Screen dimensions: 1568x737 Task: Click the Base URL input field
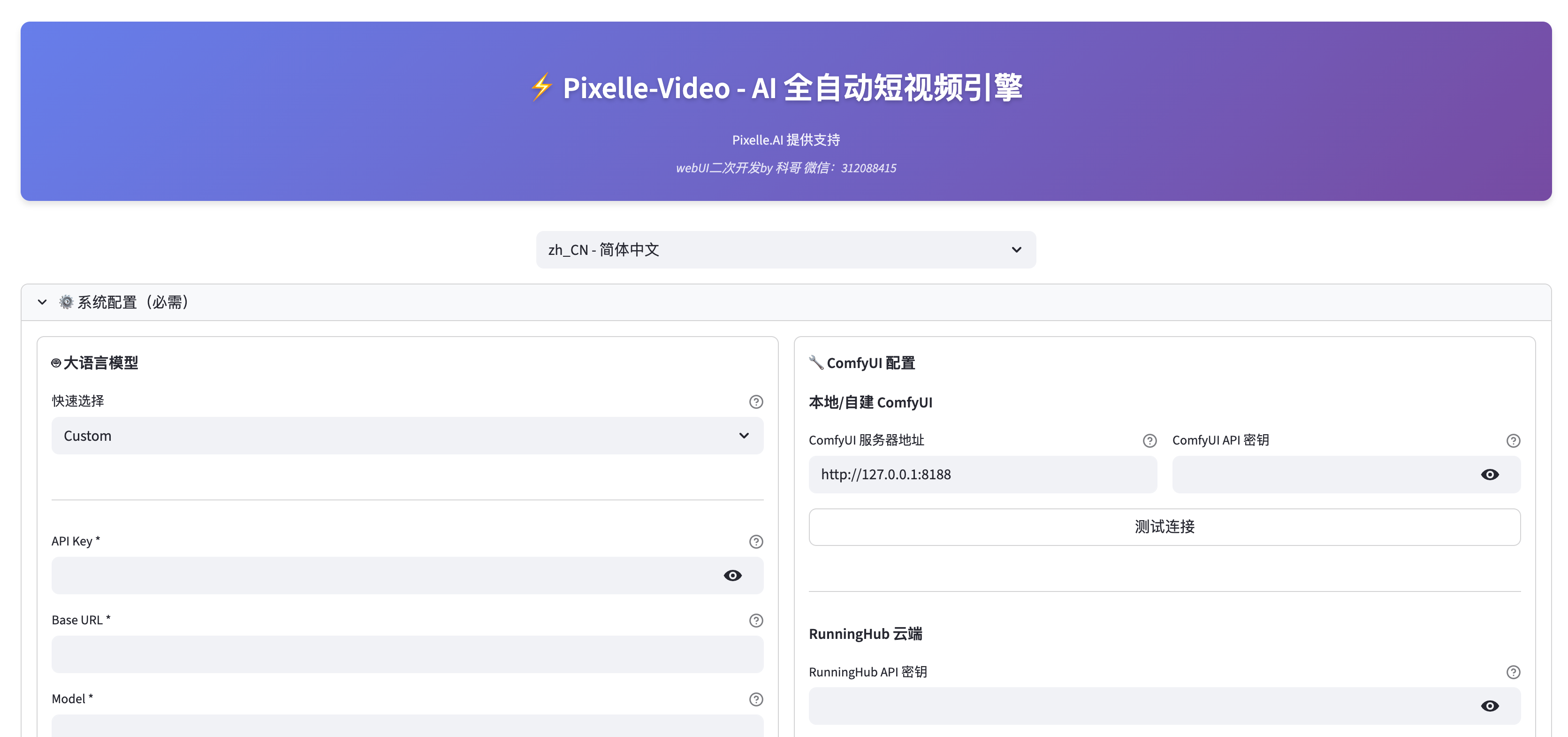tap(407, 654)
